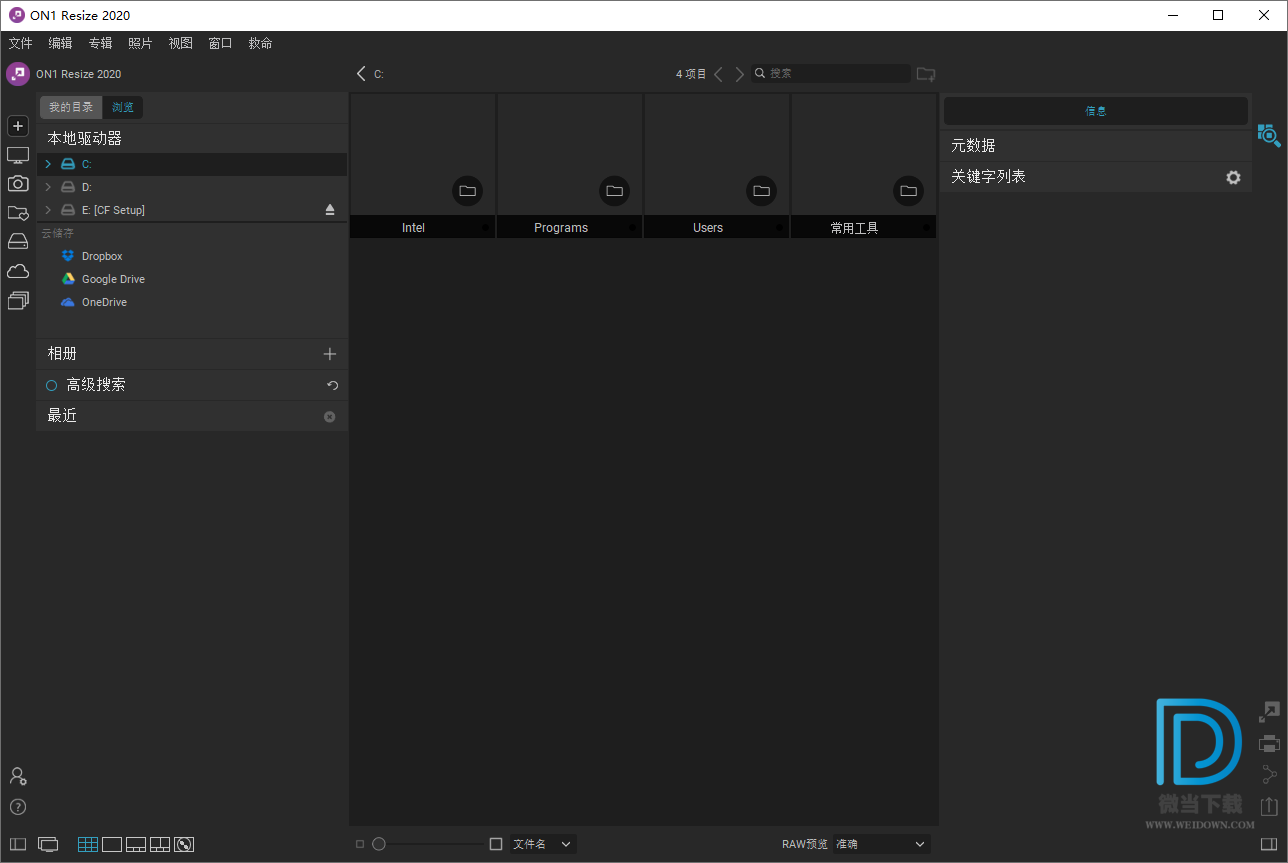This screenshot has height=863, width=1288.
Task: Toggle the right panel visibility icon
Action: [1269, 844]
